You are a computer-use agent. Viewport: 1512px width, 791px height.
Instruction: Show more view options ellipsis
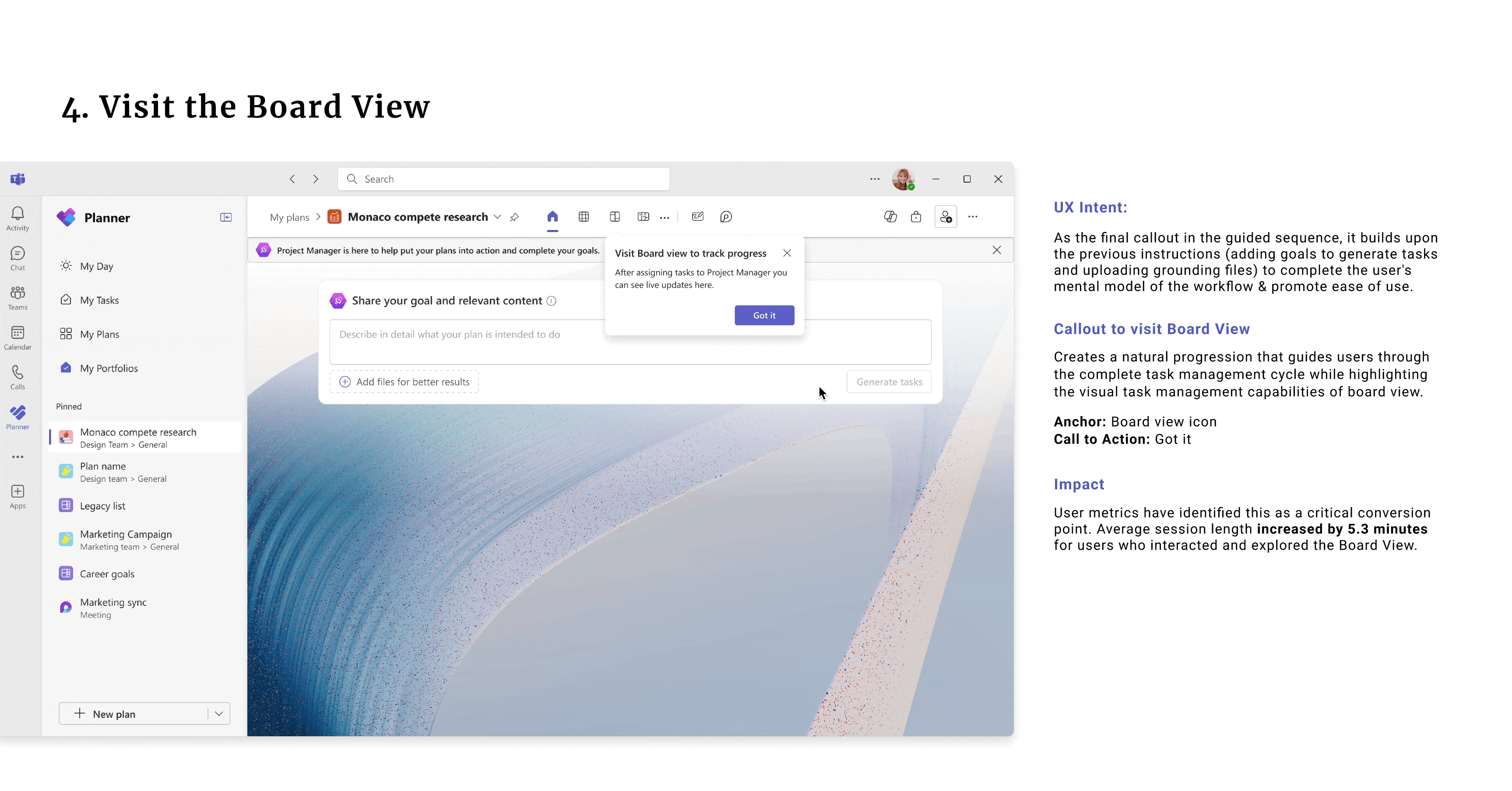point(665,218)
